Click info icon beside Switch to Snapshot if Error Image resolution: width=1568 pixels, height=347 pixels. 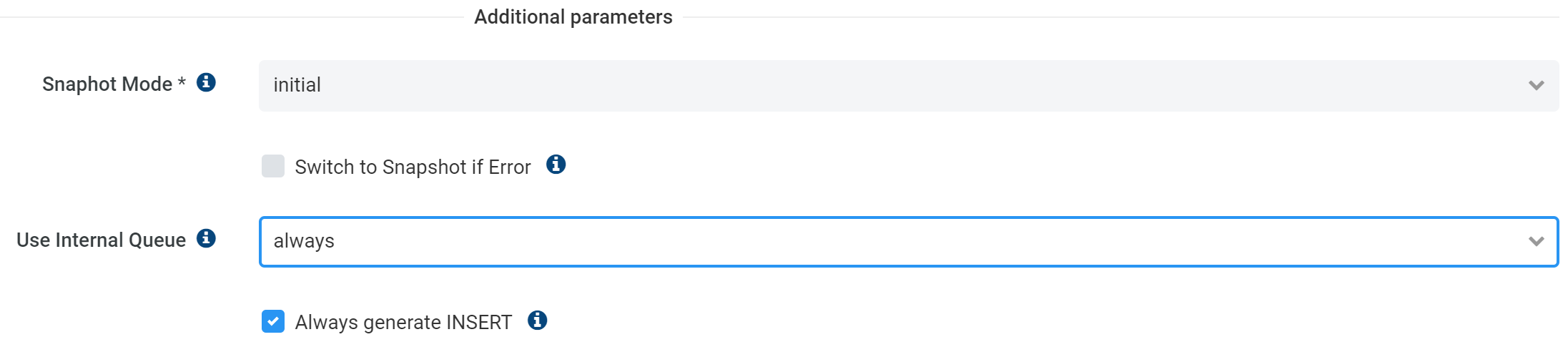pos(556,165)
